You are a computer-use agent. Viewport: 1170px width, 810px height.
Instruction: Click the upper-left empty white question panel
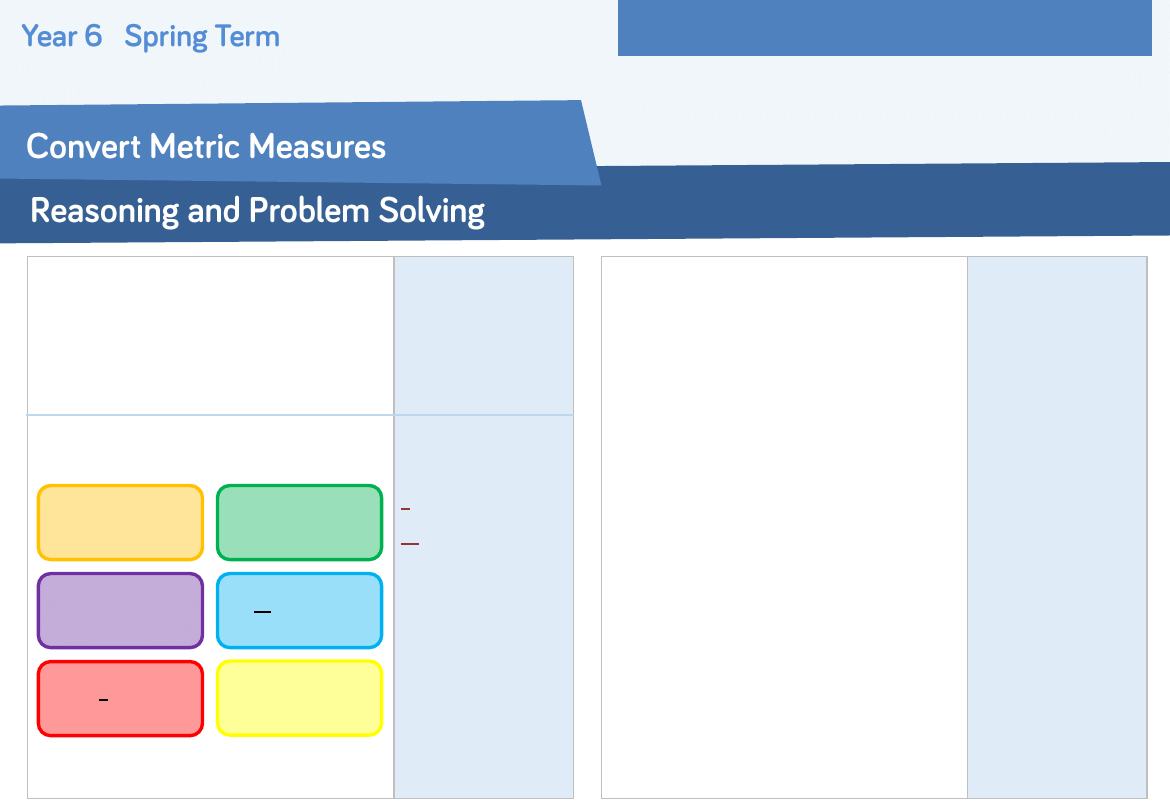click(210, 335)
